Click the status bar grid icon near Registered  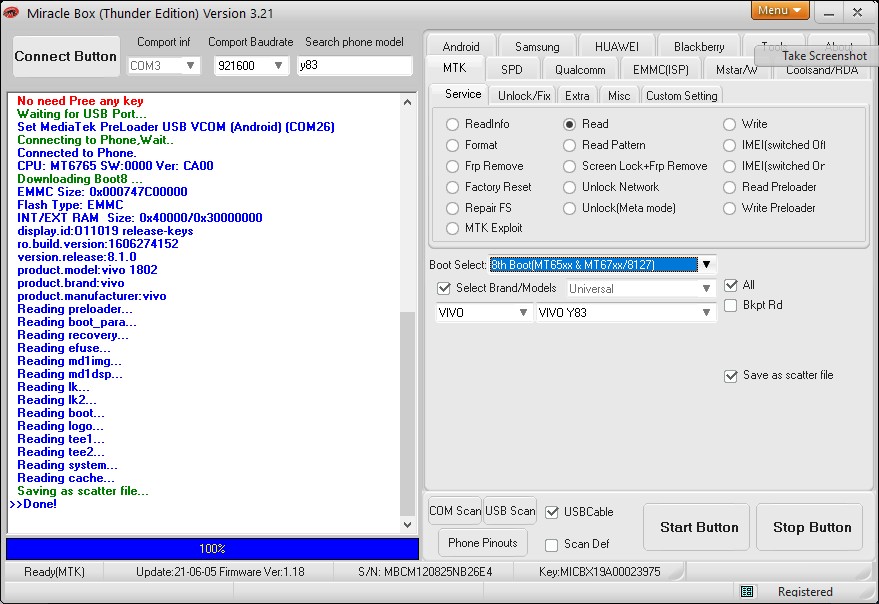click(x=747, y=591)
